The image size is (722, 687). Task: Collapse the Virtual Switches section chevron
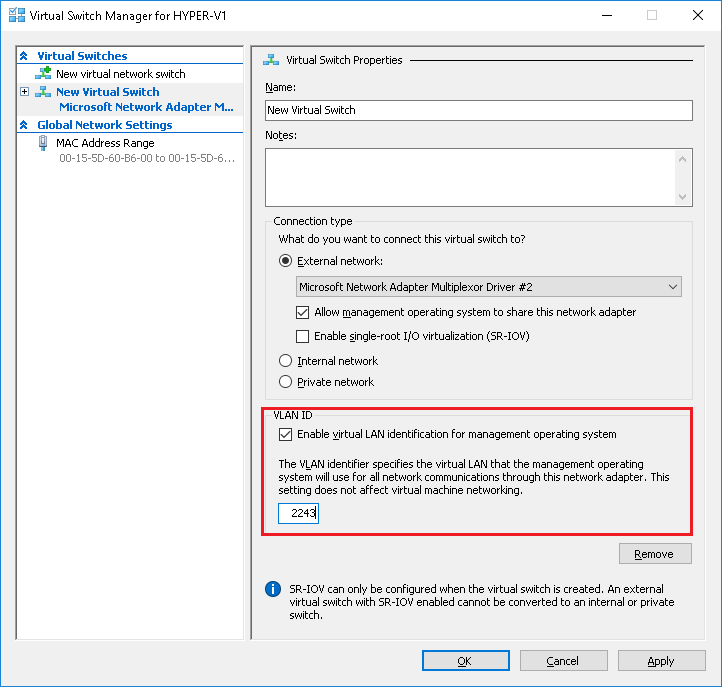click(x=24, y=56)
